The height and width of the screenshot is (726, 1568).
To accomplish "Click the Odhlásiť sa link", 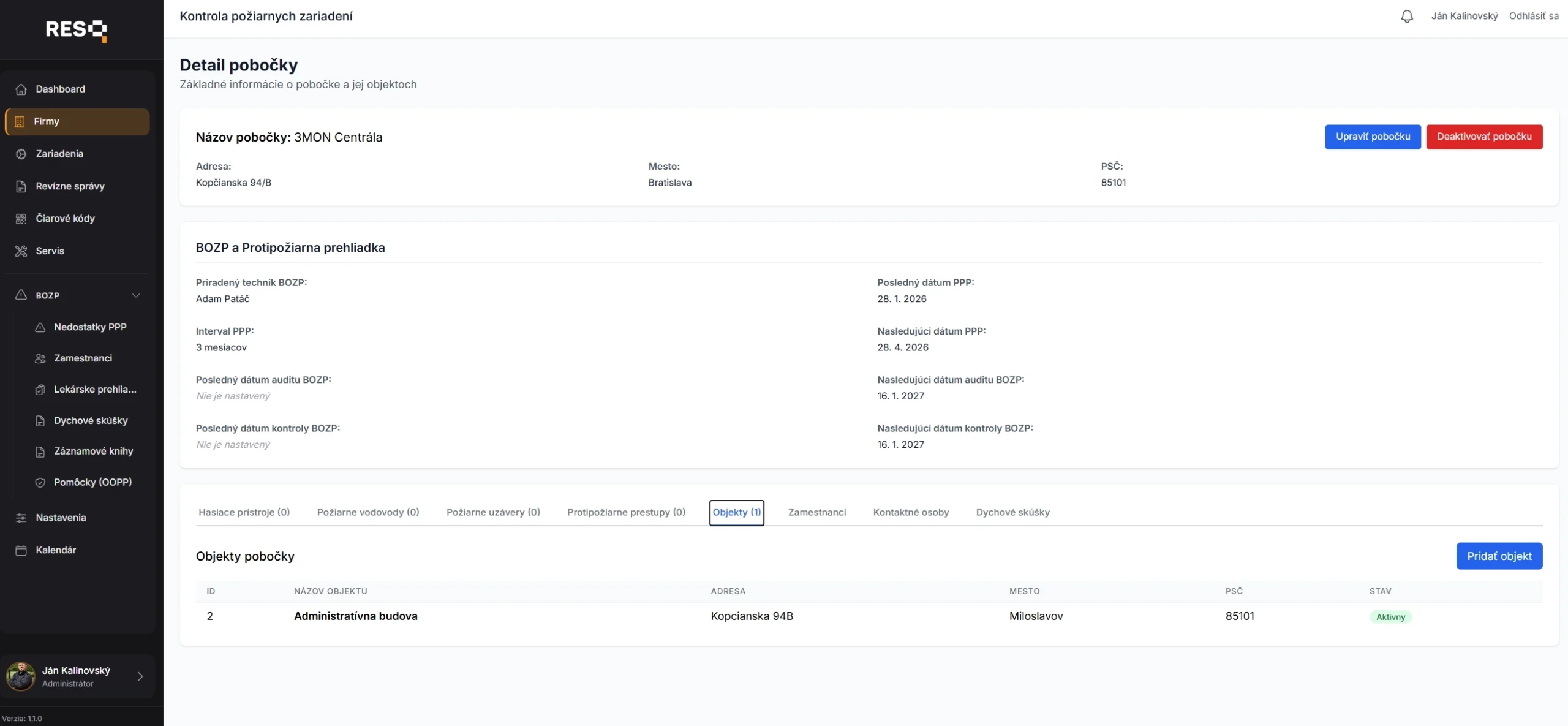I will click(1533, 17).
